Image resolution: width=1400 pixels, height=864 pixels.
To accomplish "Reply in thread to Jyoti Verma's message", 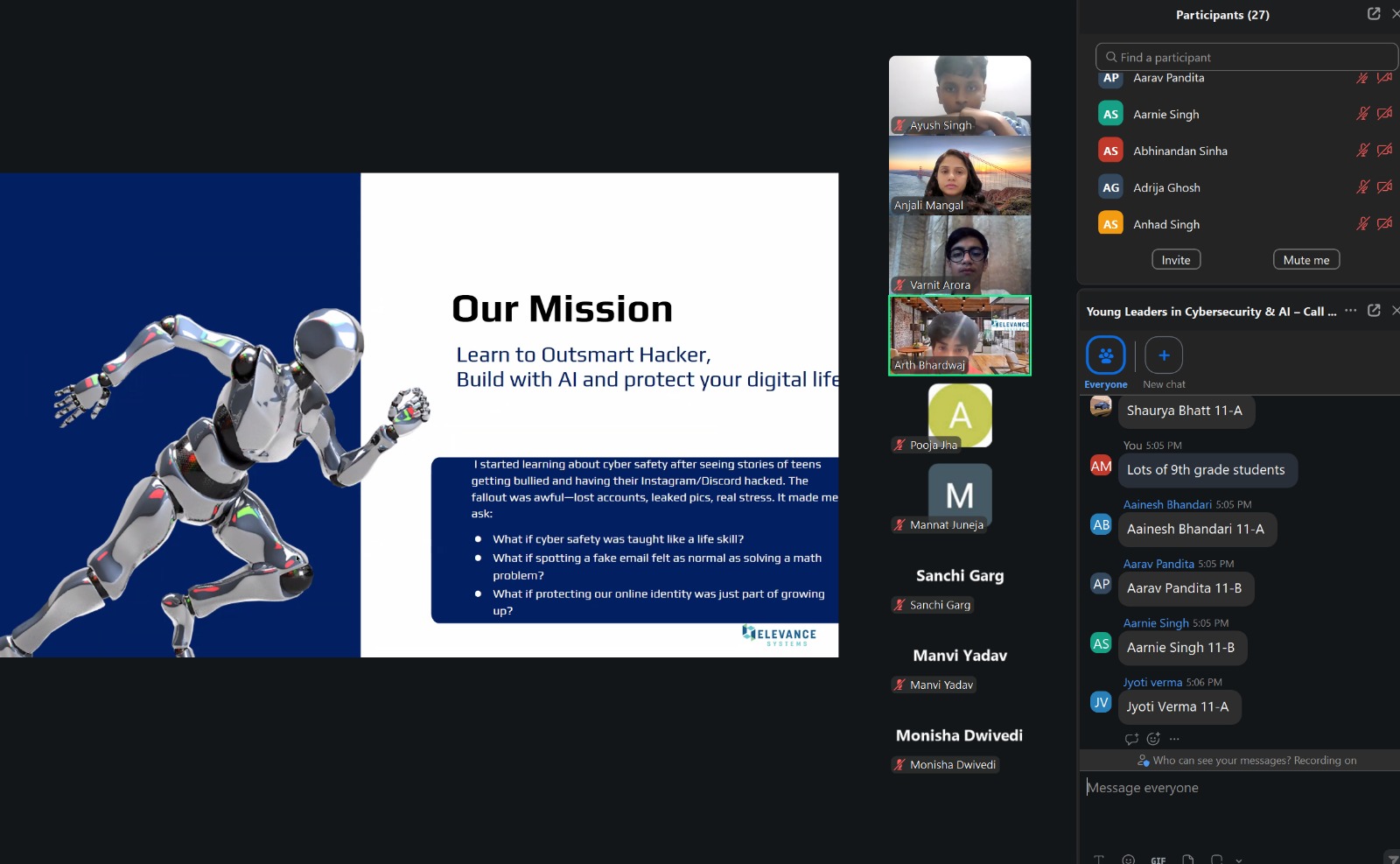I will 1131,739.
